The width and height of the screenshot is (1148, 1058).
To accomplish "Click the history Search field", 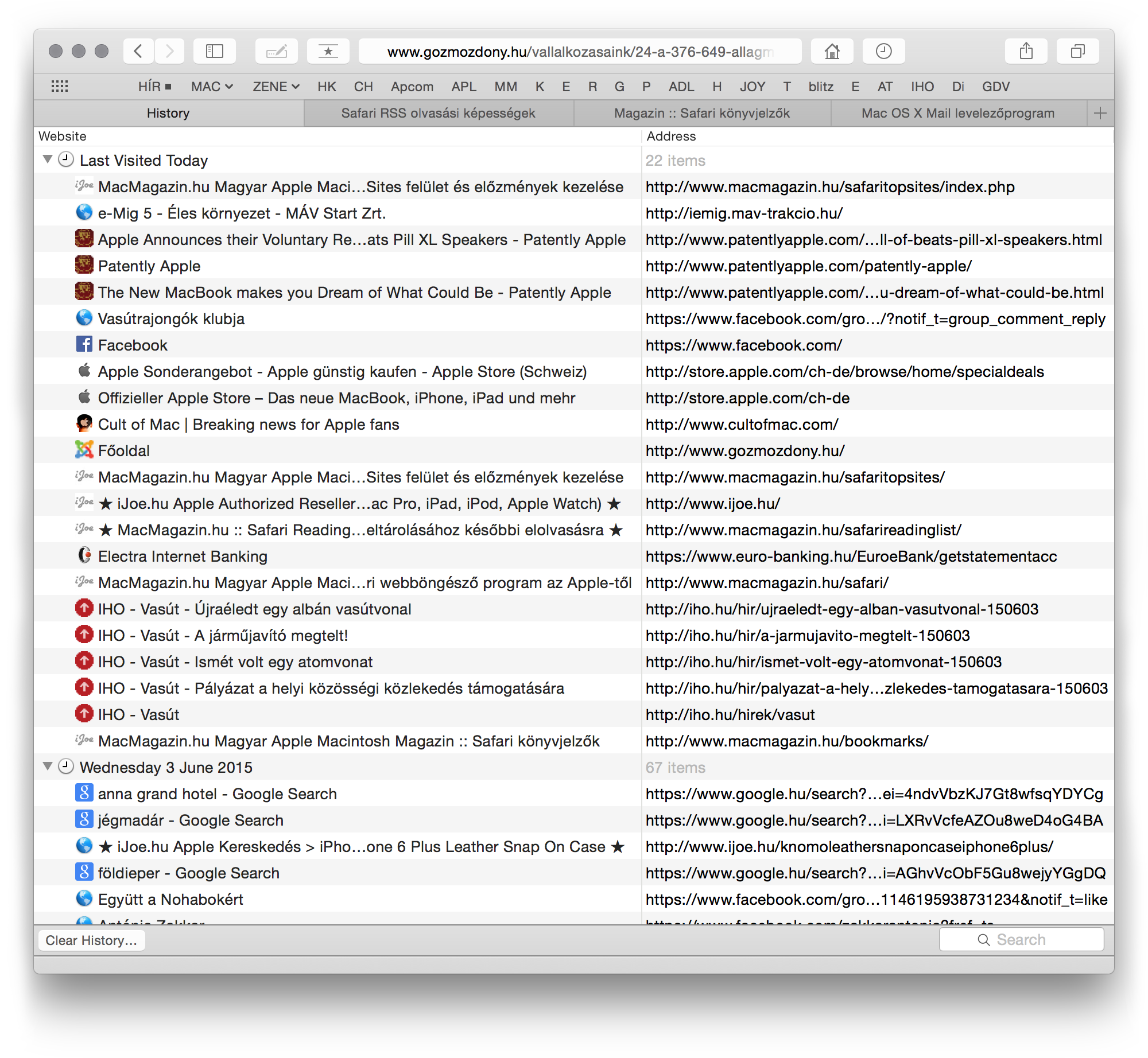I will [1022, 940].
